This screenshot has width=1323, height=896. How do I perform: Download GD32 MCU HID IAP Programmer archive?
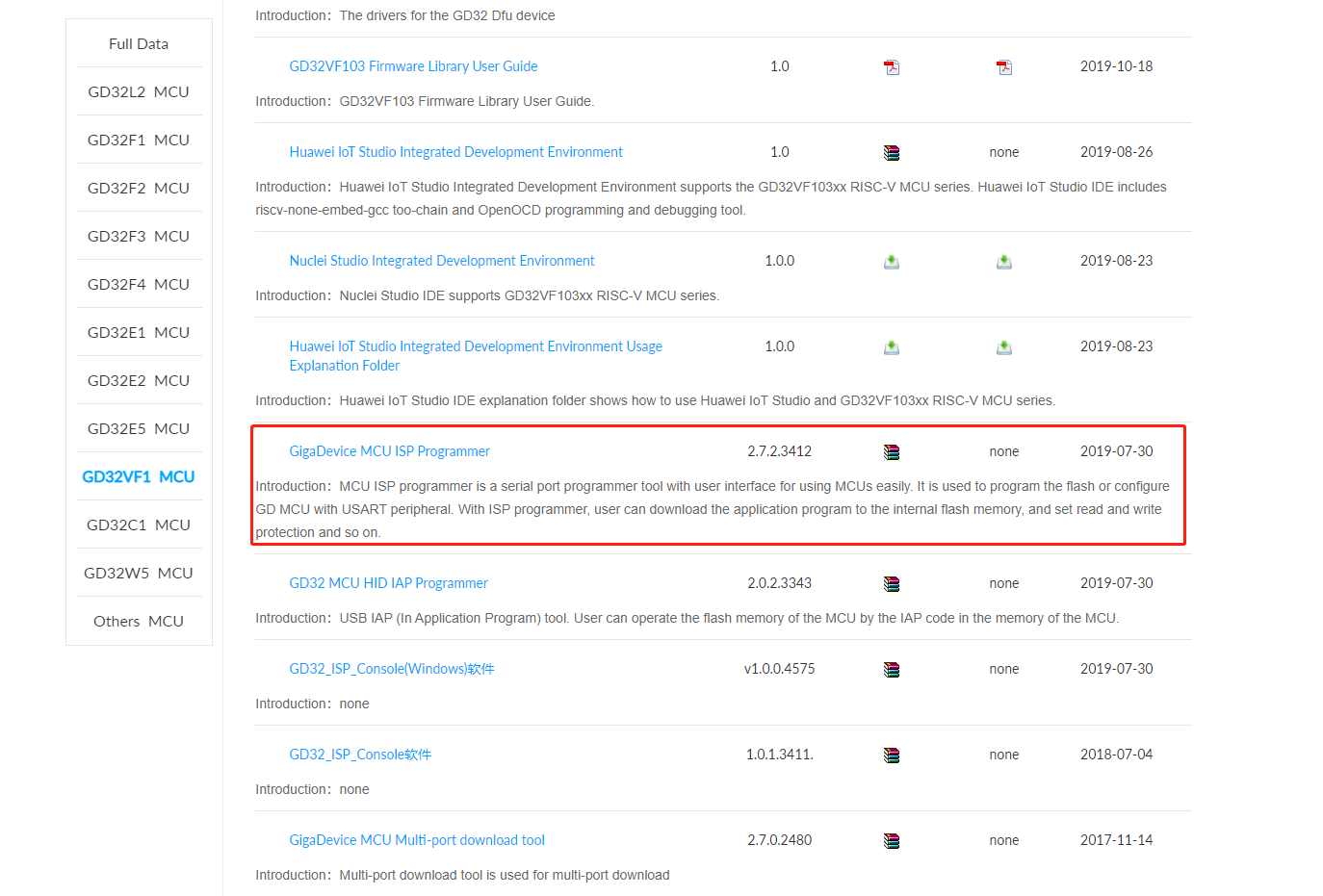point(892,584)
